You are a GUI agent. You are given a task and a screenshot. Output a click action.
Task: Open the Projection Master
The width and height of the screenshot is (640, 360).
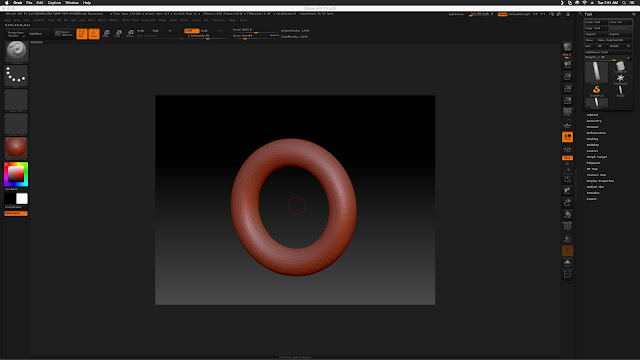tap(16, 34)
